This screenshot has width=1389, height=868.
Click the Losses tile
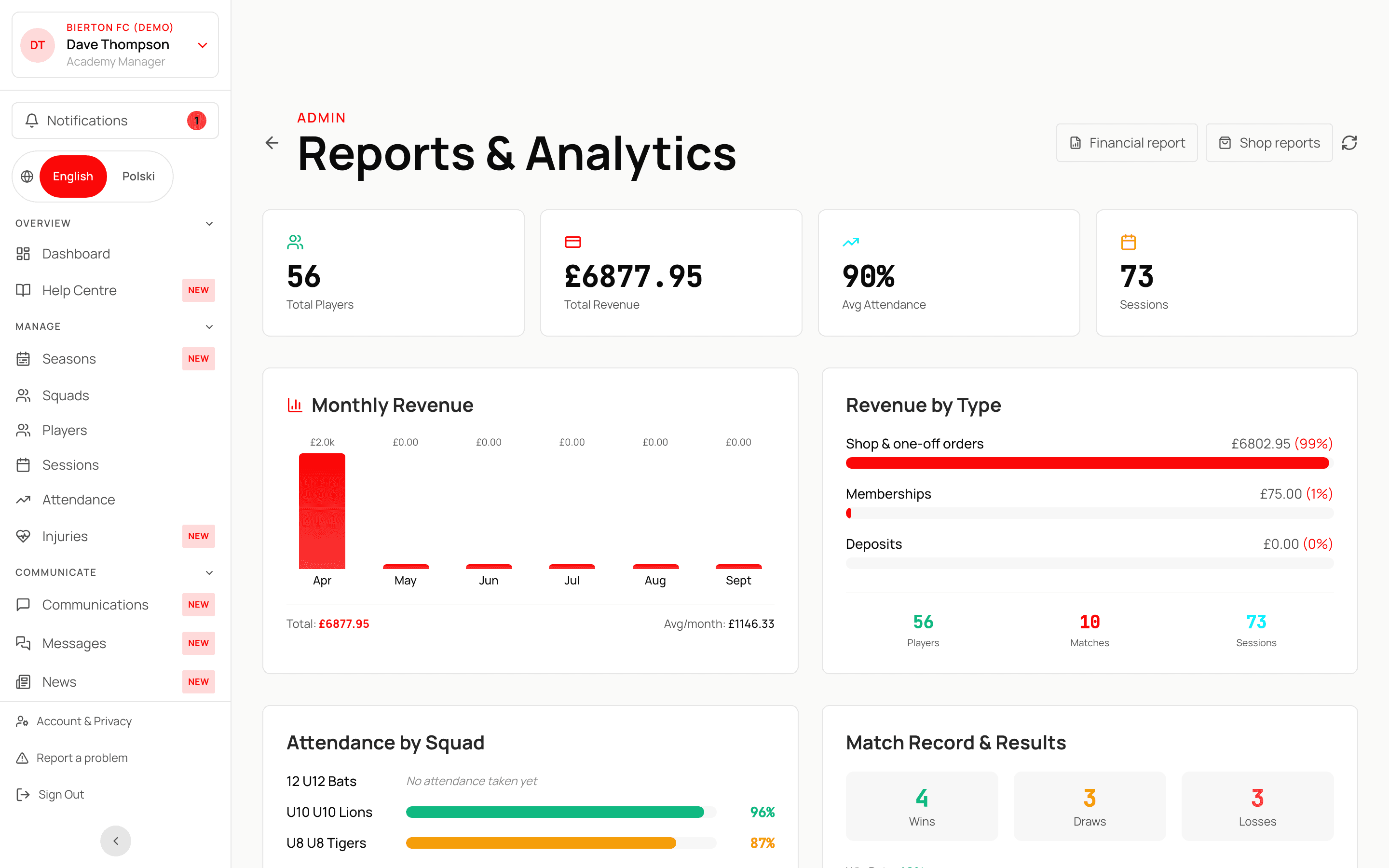pos(1257,807)
